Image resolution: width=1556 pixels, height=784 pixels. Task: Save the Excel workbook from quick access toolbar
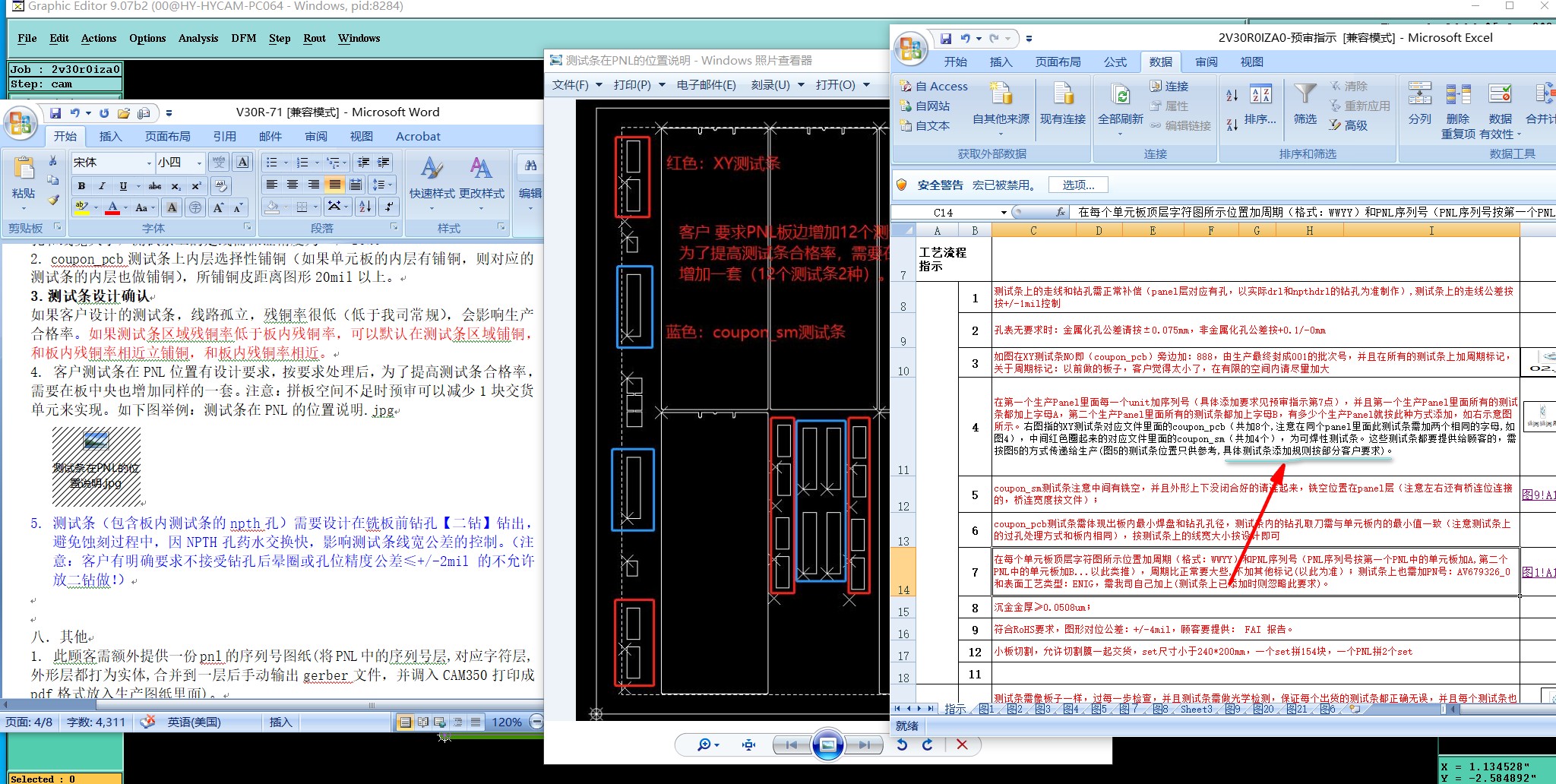(945, 38)
